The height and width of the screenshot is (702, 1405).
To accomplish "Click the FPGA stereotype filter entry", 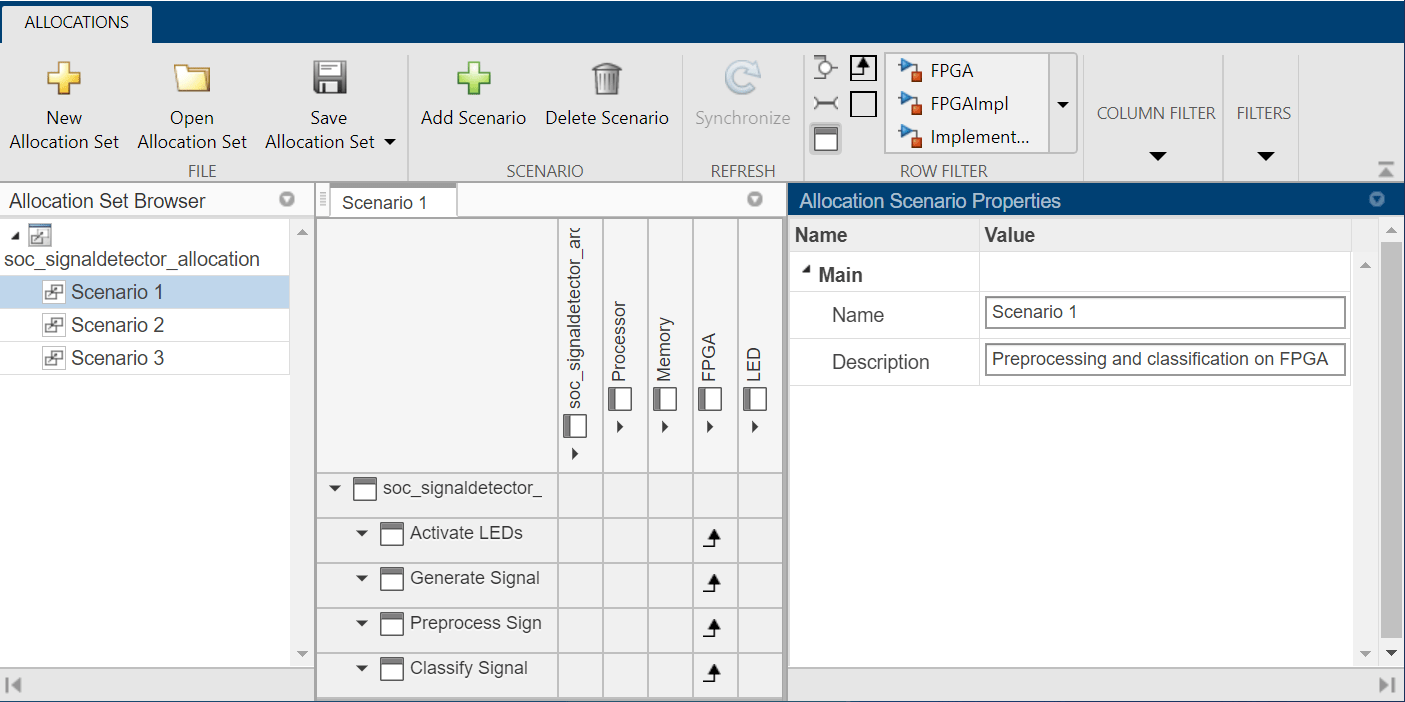I will [x=951, y=70].
